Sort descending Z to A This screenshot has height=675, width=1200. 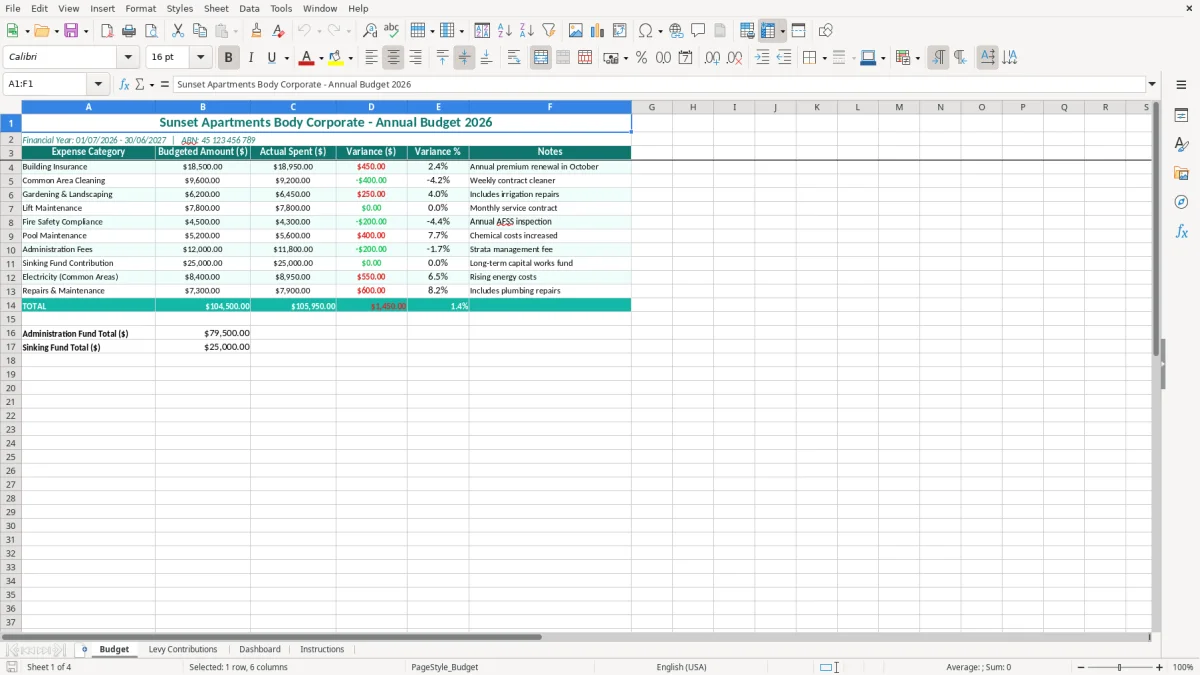527,31
